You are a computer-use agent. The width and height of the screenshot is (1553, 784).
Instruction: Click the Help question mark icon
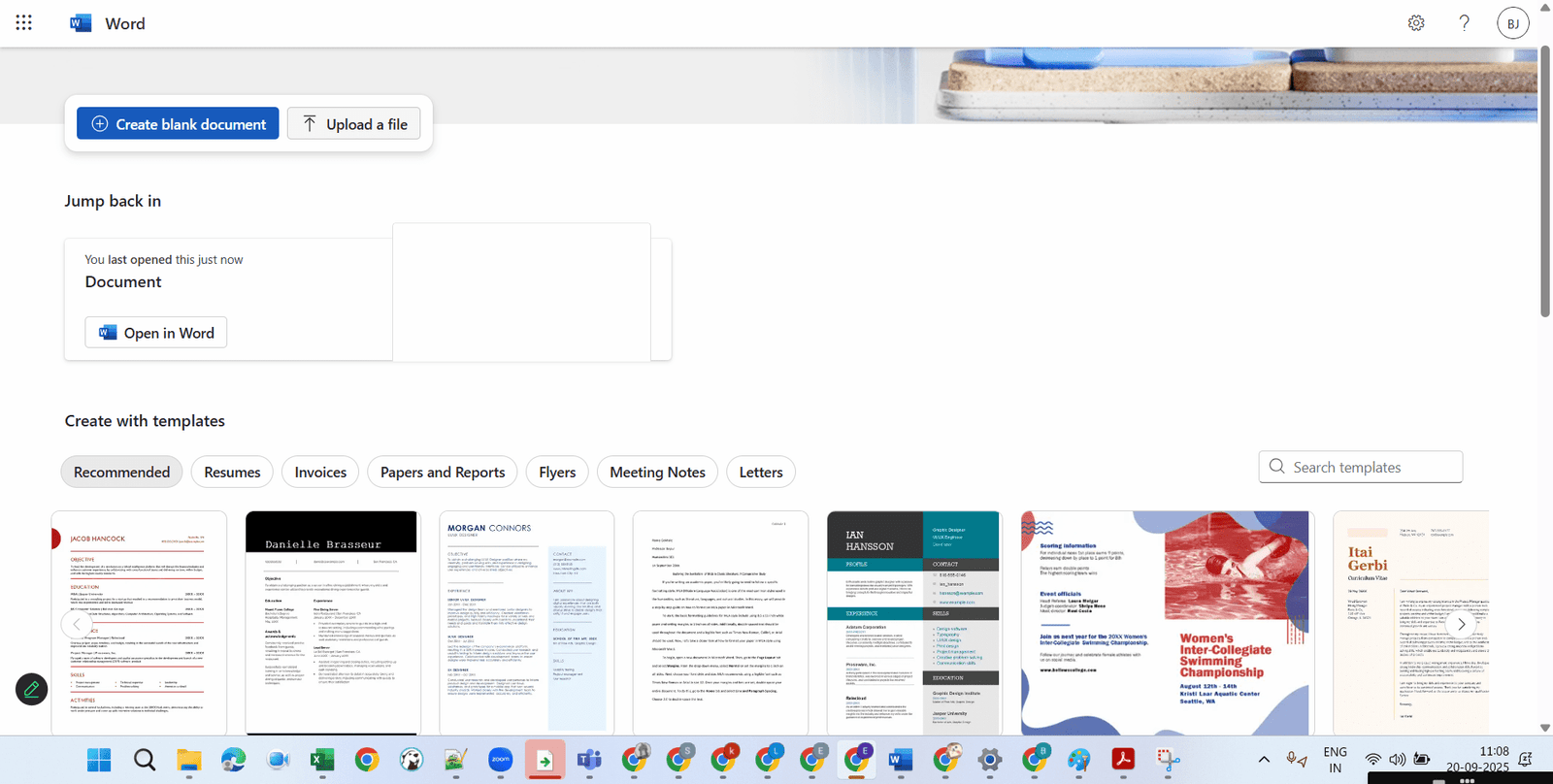coord(1465,22)
